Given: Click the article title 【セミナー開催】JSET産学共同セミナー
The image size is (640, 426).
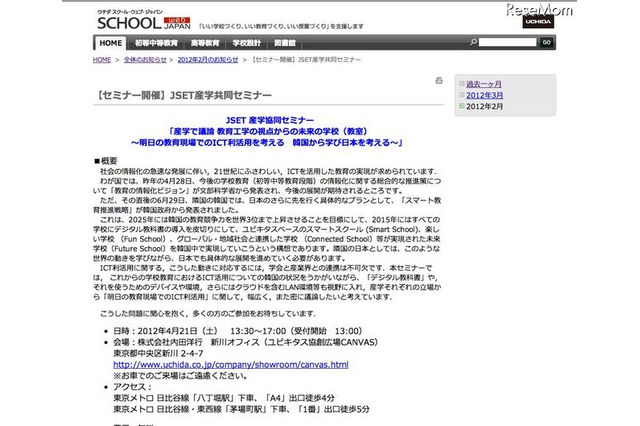Looking at the screenshot, I should pos(182,95).
